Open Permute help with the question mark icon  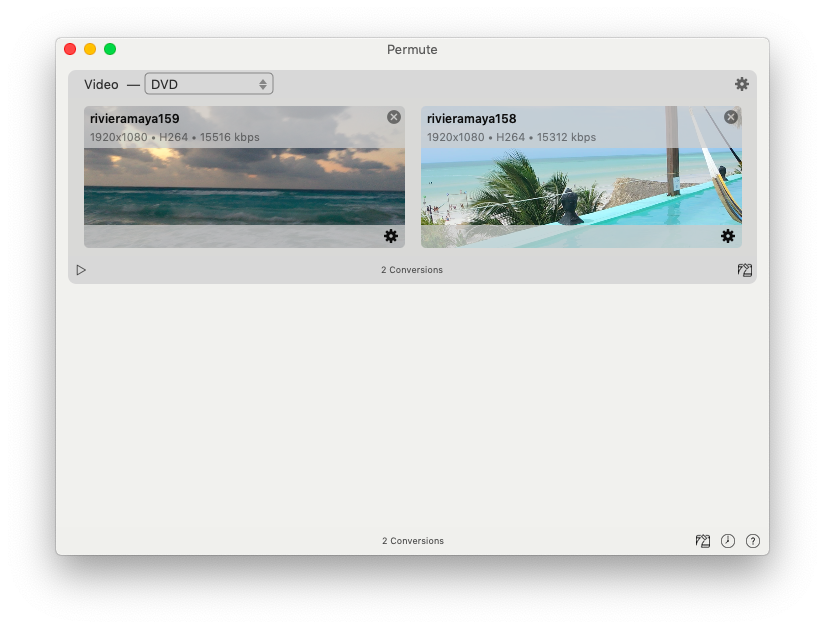752,540
